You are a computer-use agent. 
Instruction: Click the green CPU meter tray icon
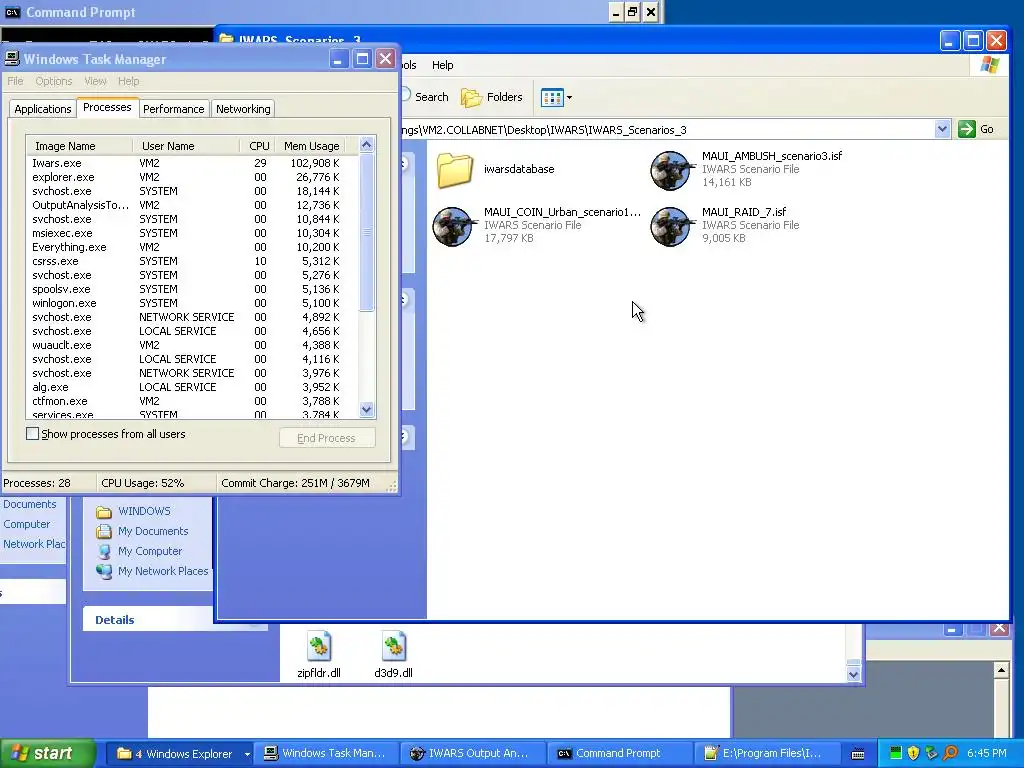pos(896,753)
